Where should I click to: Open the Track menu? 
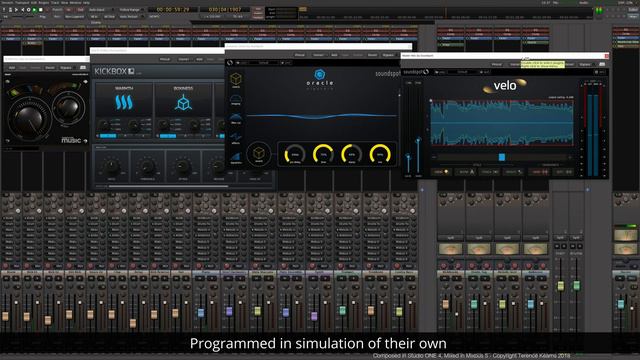point(55,2)
